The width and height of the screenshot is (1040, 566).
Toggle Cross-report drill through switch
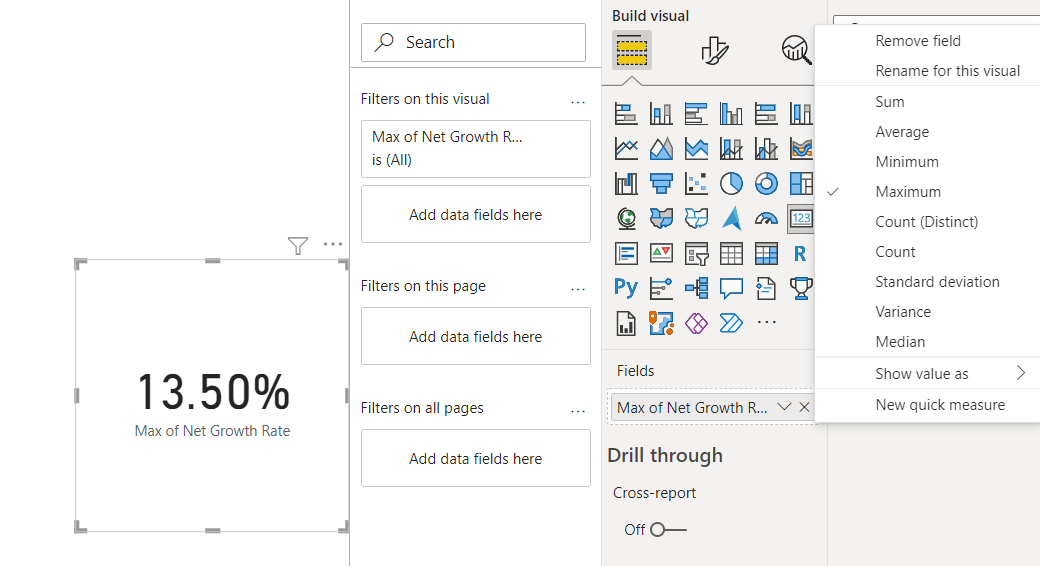pos(669,530)
